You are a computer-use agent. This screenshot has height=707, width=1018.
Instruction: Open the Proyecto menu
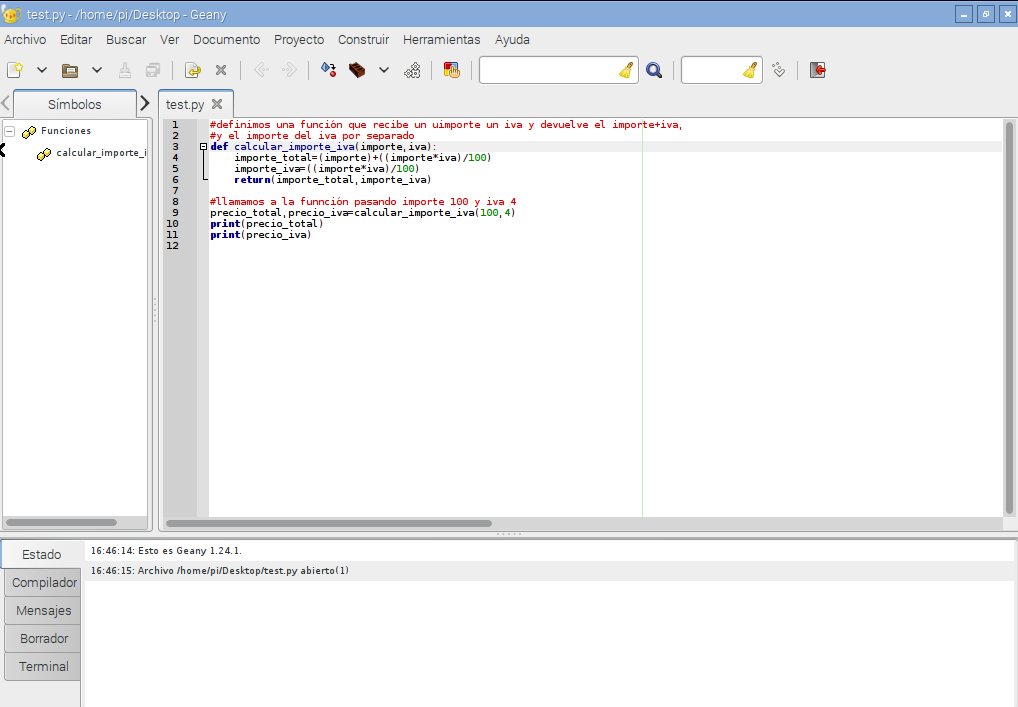(299, 40)
